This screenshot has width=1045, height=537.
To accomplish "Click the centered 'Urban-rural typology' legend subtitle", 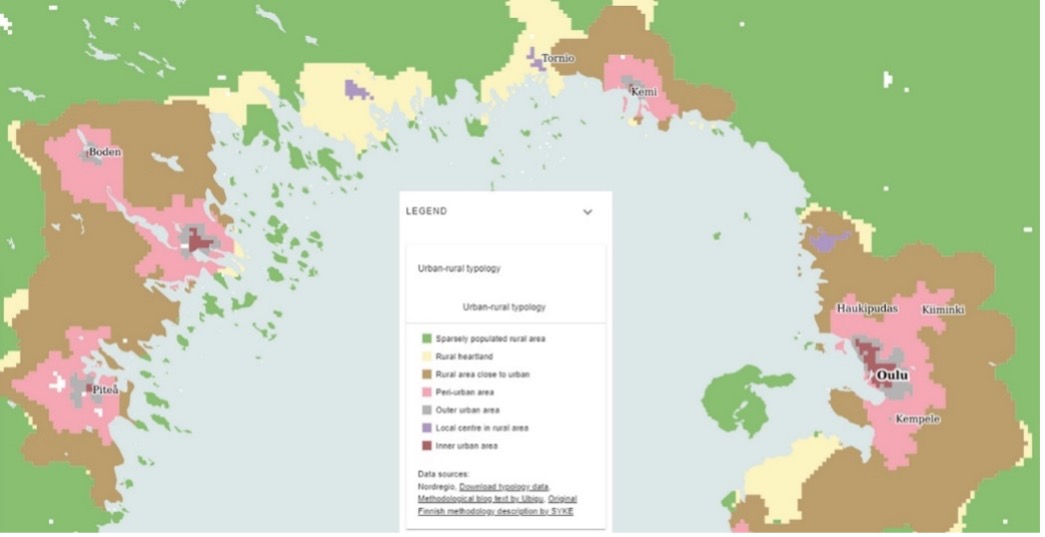I will pos(505,307).
